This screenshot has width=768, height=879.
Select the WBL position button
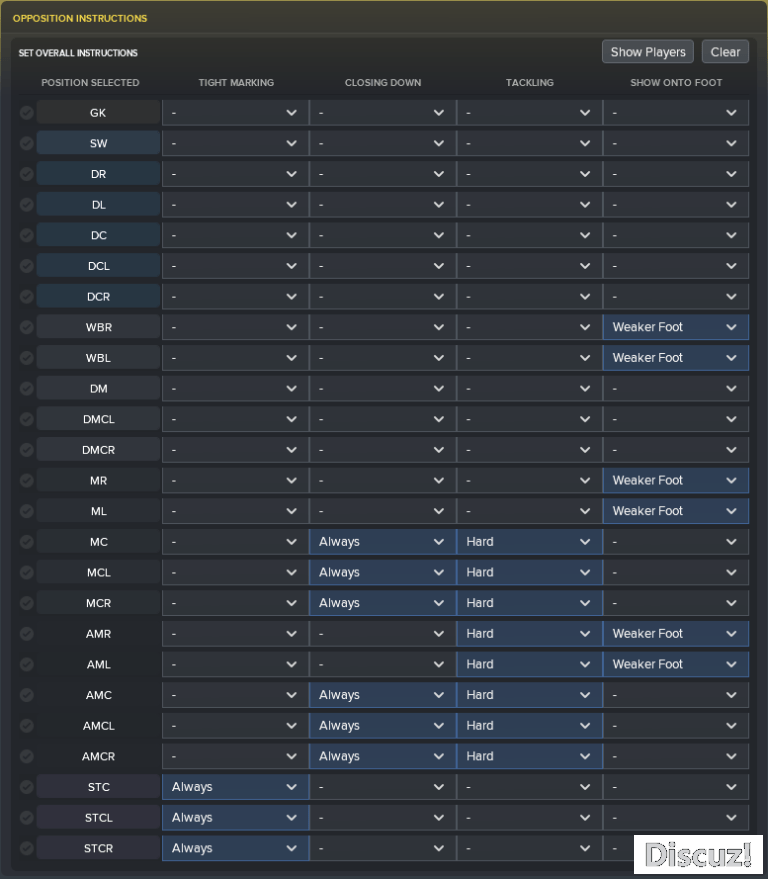pos(98,358)
